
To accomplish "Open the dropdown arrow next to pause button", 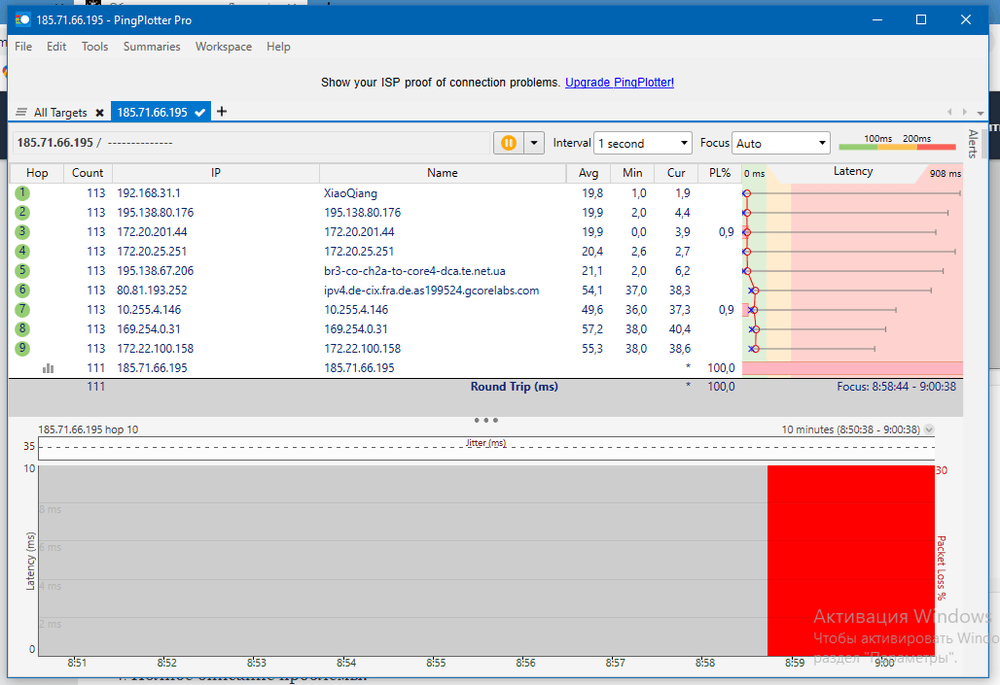I will coord(534,143).
